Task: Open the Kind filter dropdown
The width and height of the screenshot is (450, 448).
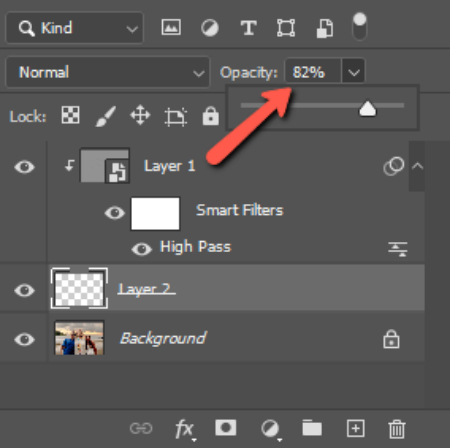Action: [75, 28]
